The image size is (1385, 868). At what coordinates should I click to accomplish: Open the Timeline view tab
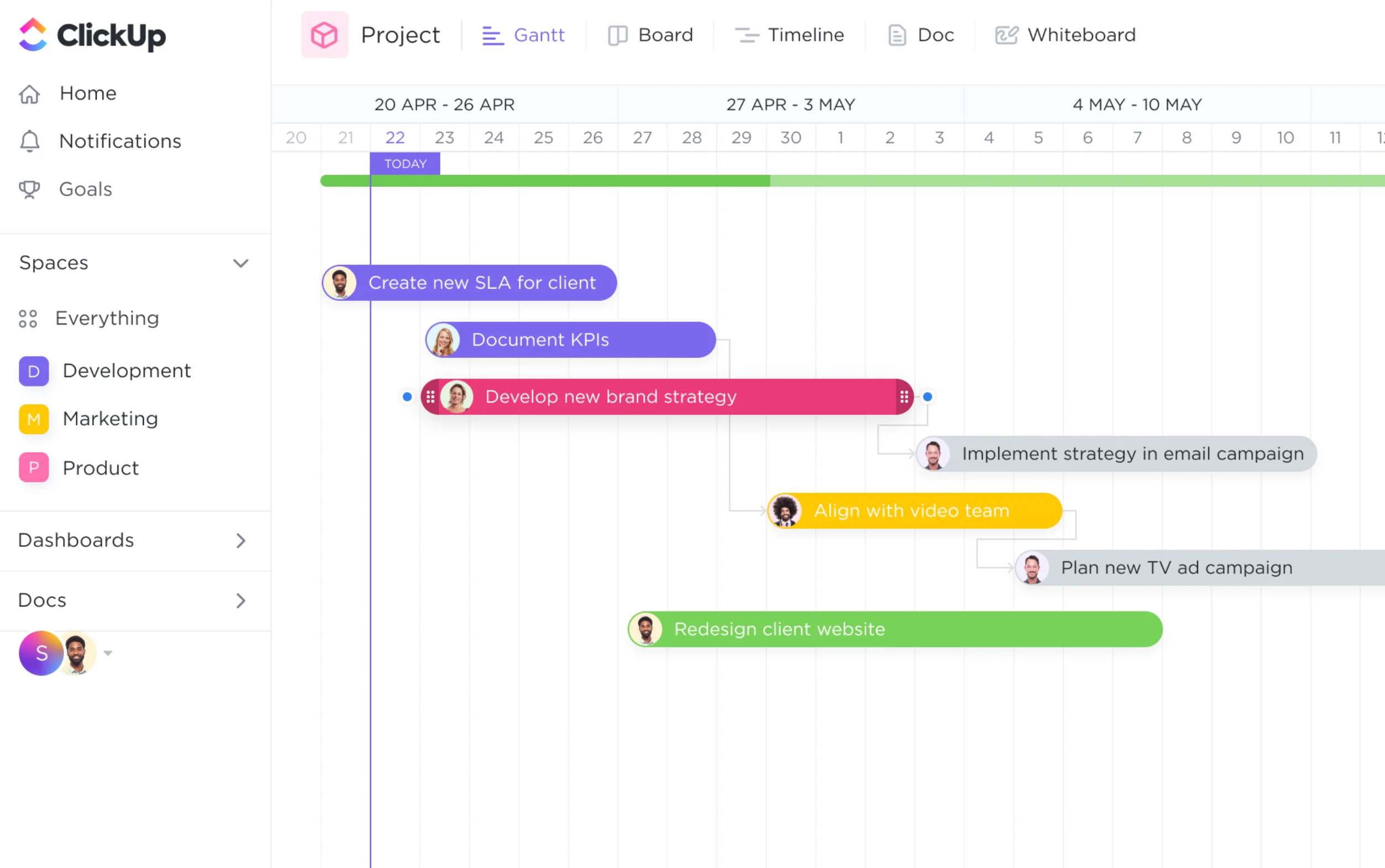[789, 35]
